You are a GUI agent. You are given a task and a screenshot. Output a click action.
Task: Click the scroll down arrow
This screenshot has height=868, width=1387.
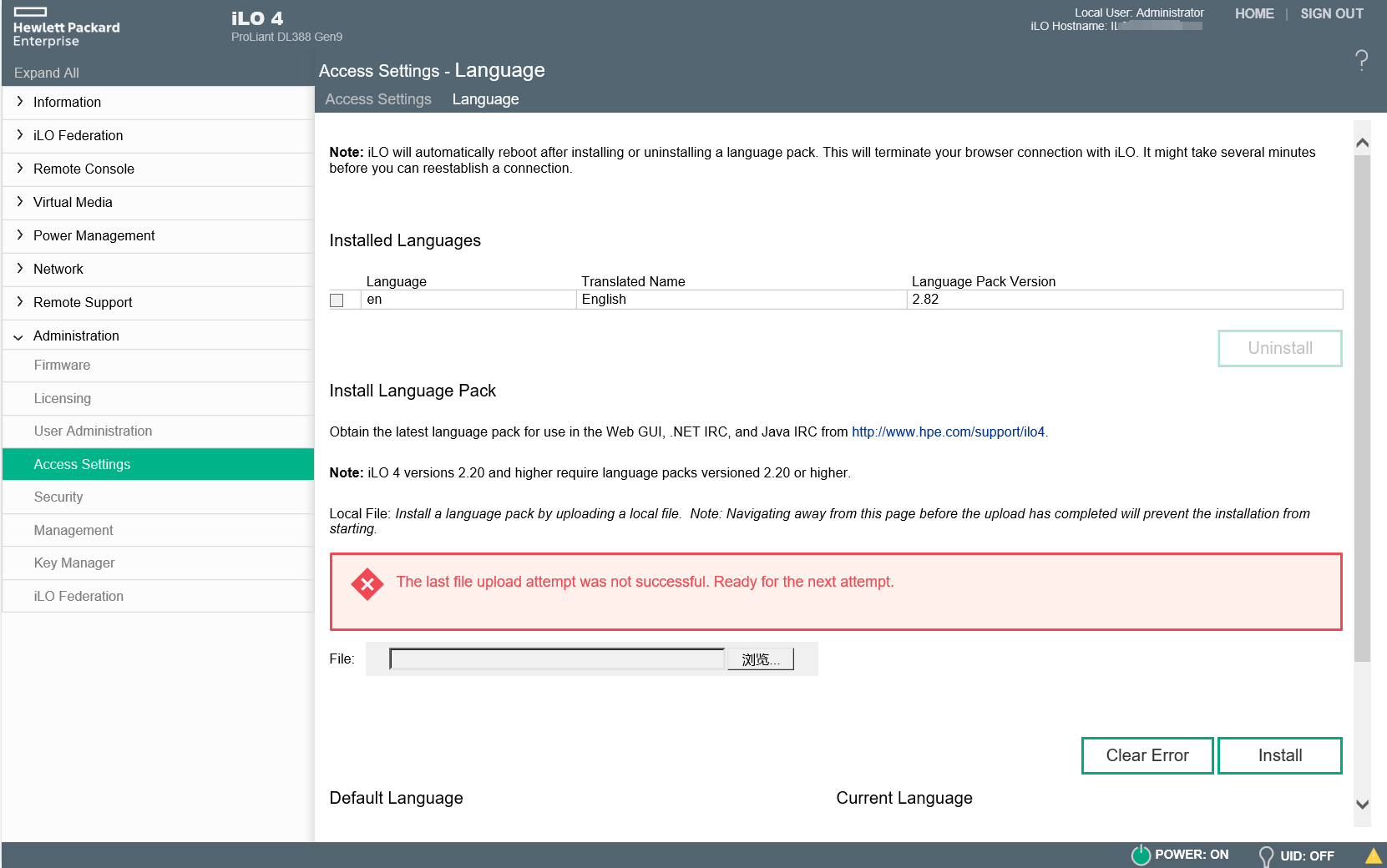coord(1362,805)
